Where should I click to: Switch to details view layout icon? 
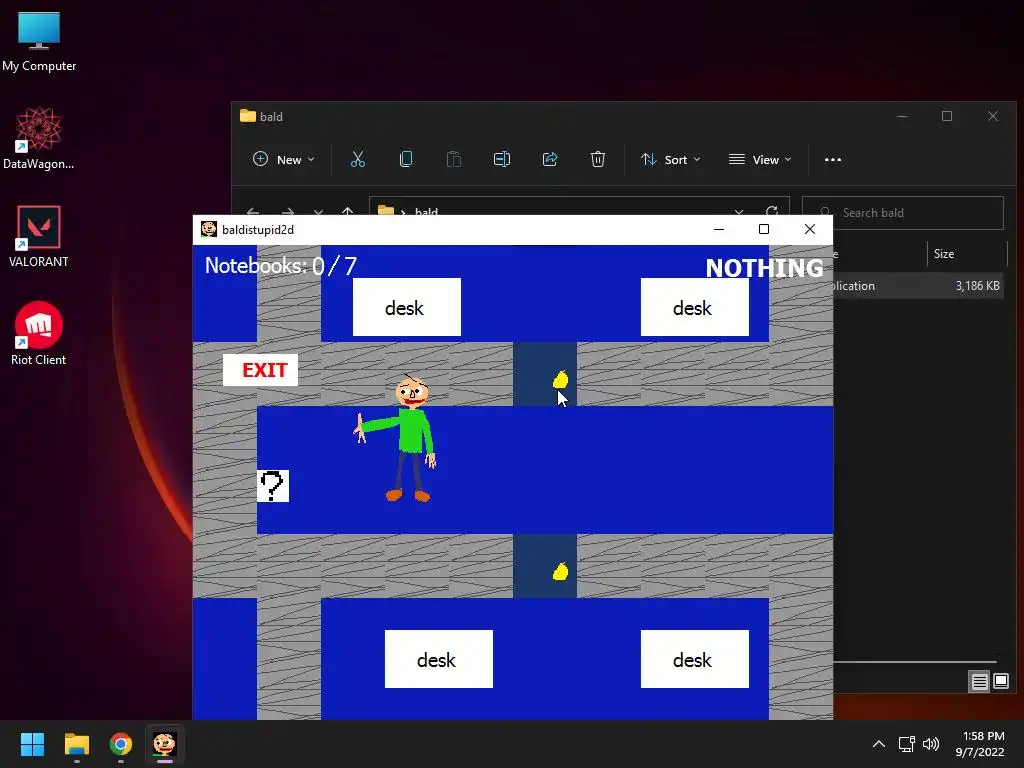[x=980, y=682]
